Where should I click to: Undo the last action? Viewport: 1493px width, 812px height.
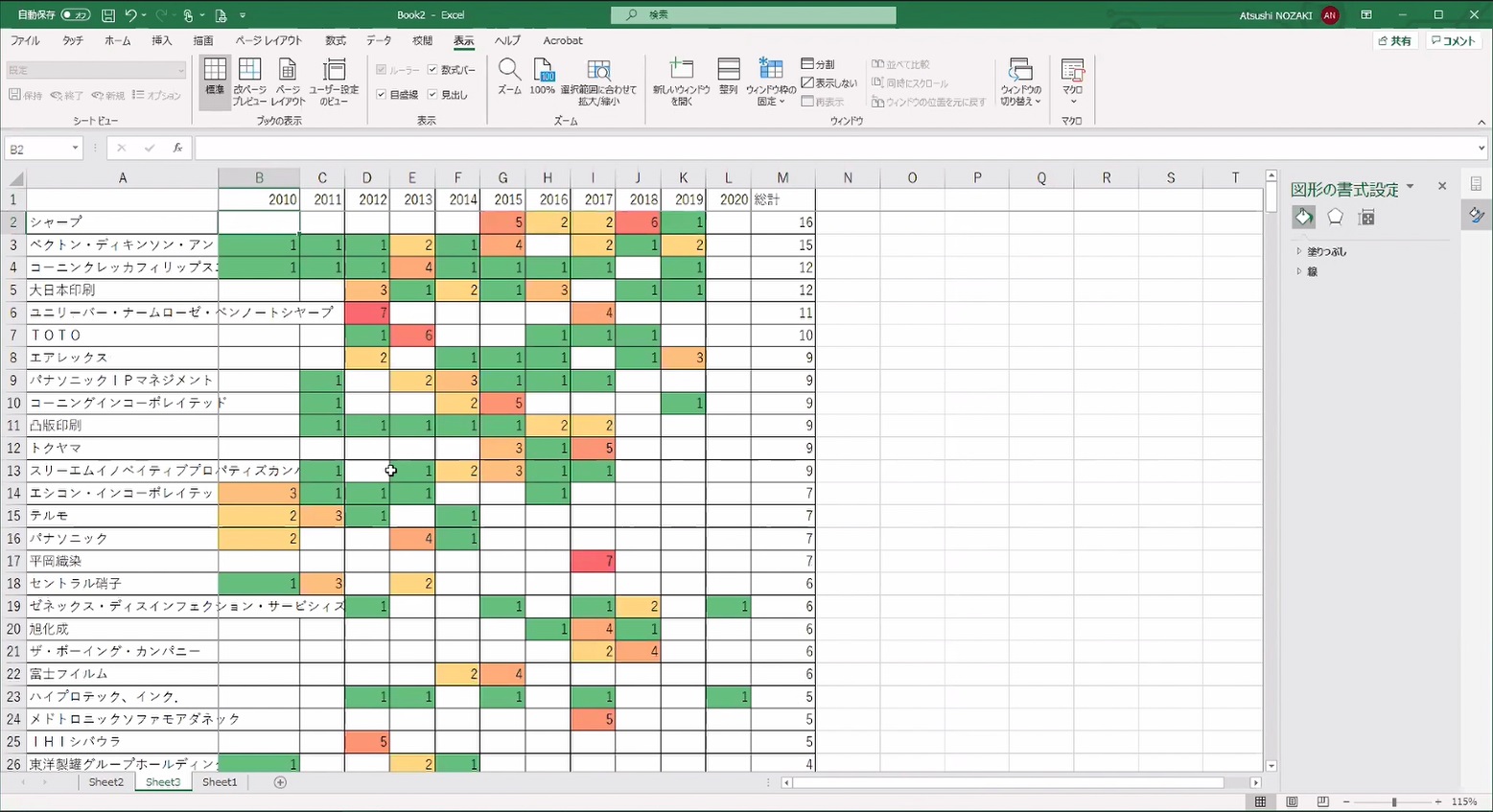click(130, 15)
